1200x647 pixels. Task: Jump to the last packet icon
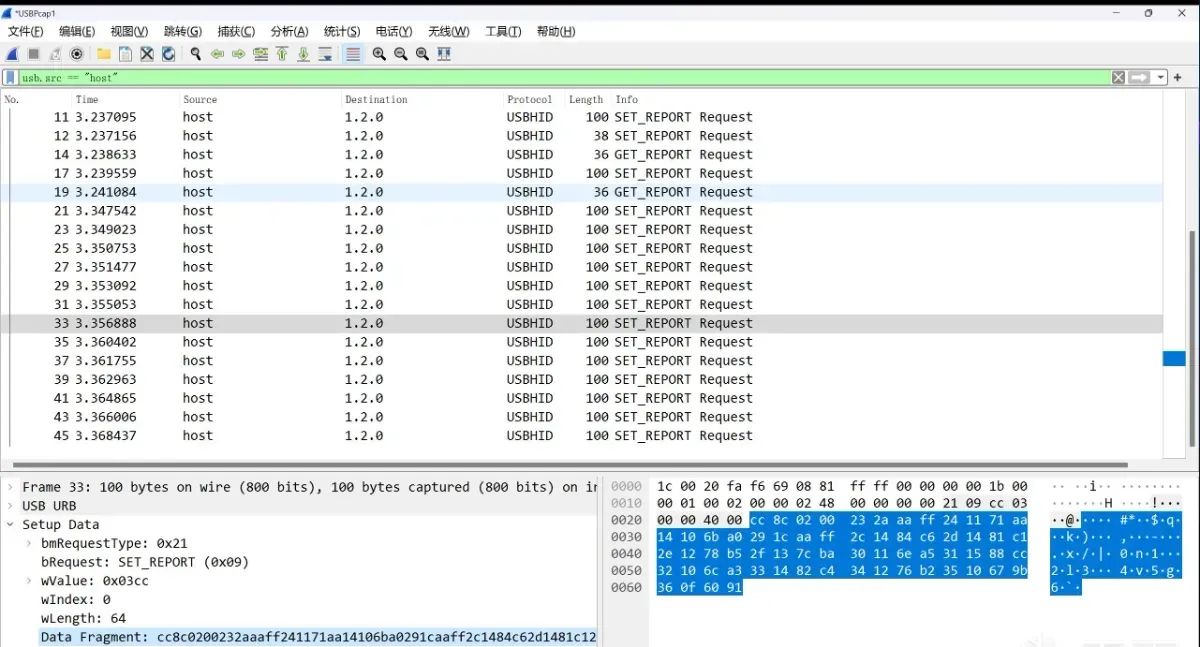303,54
